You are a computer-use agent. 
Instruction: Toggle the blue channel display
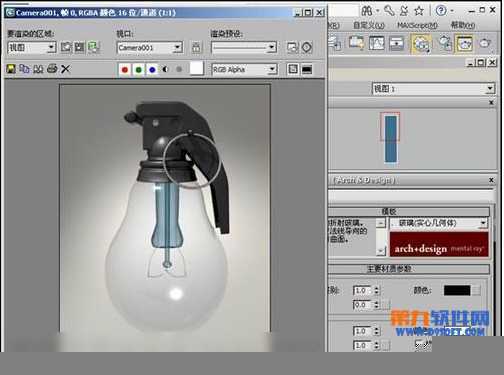click(152, 69)
